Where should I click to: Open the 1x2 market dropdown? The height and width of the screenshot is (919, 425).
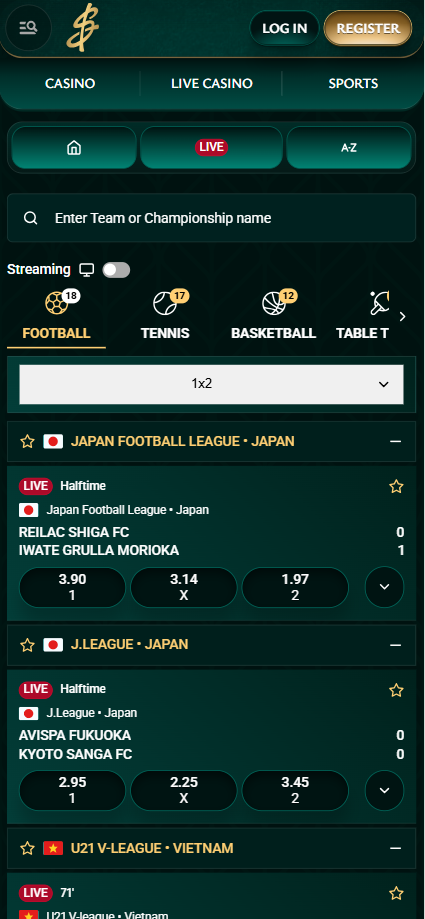tap(211, 384)
